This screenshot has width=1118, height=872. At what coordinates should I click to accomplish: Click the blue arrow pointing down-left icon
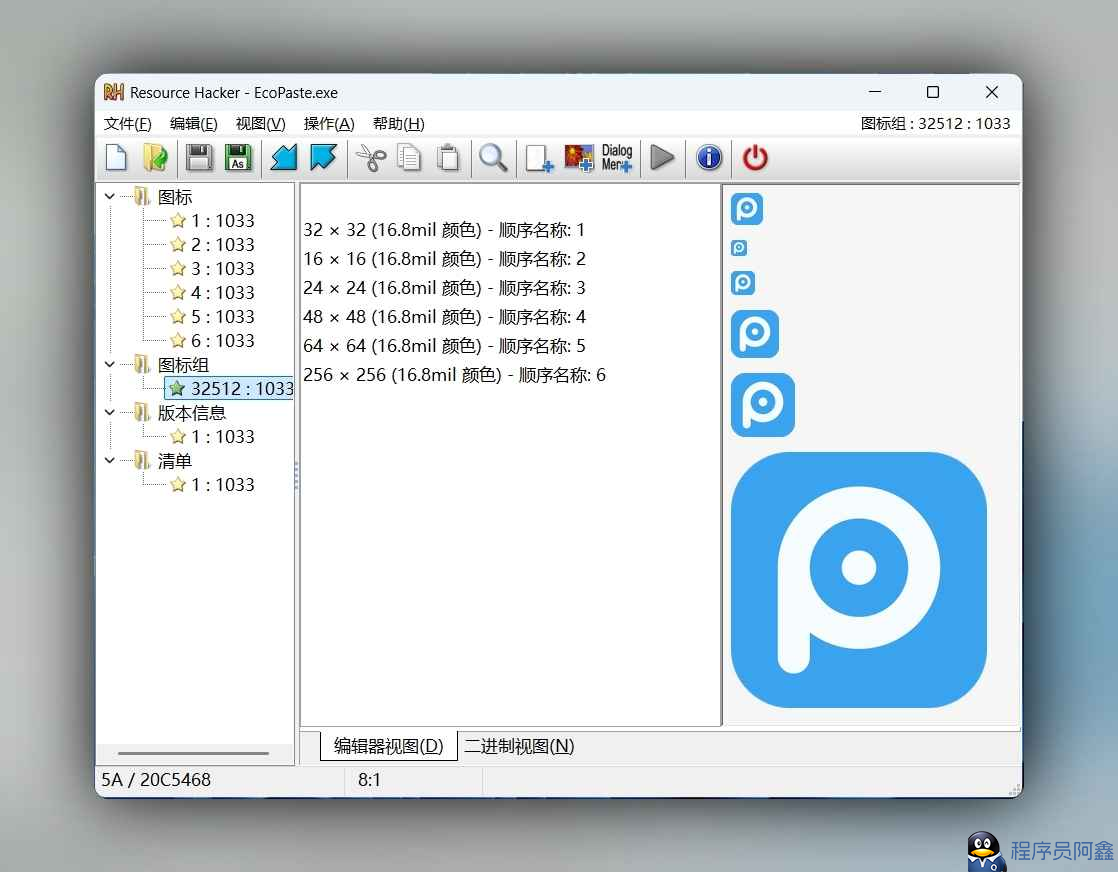click(x=284, y=158)
